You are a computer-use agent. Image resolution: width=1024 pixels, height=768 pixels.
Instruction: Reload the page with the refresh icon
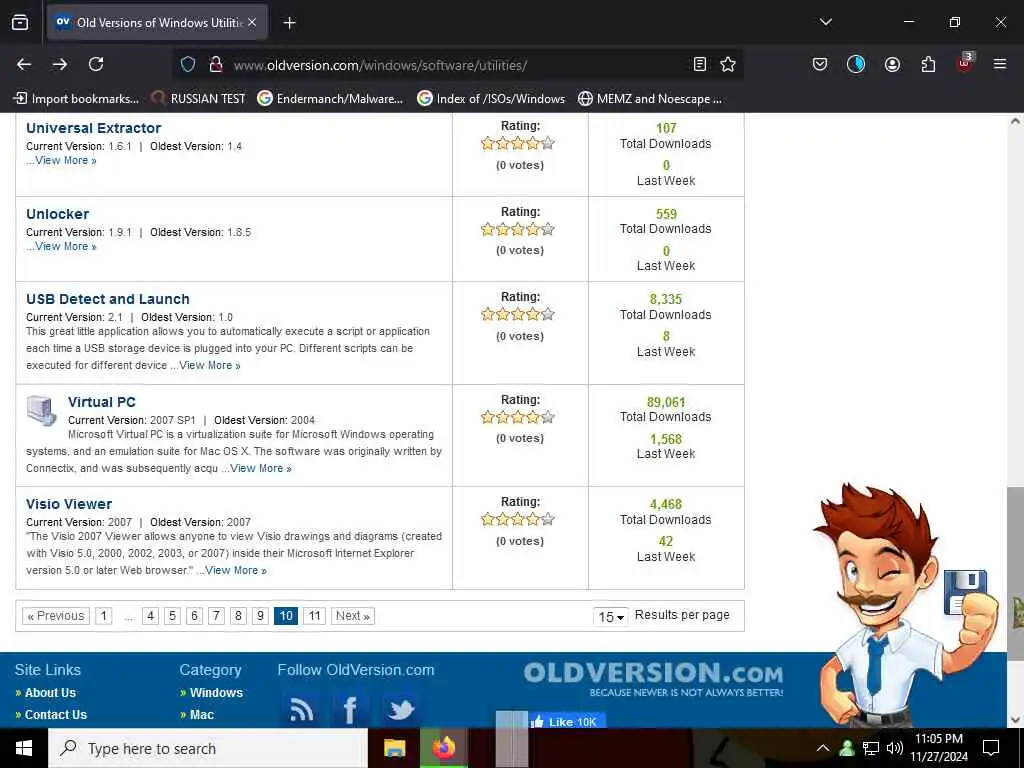[96, 64]
